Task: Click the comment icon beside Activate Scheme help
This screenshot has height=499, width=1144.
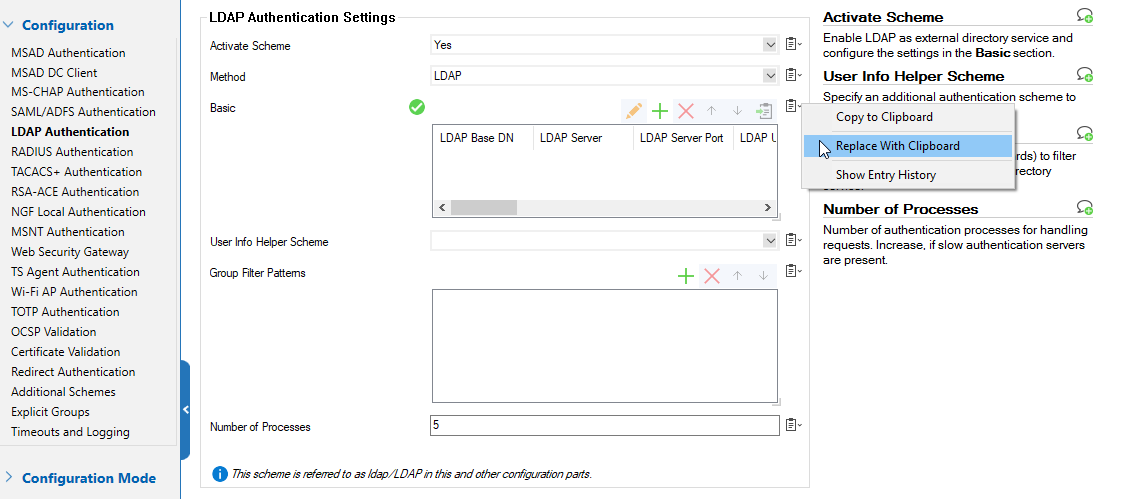Action: point(1084,15)
